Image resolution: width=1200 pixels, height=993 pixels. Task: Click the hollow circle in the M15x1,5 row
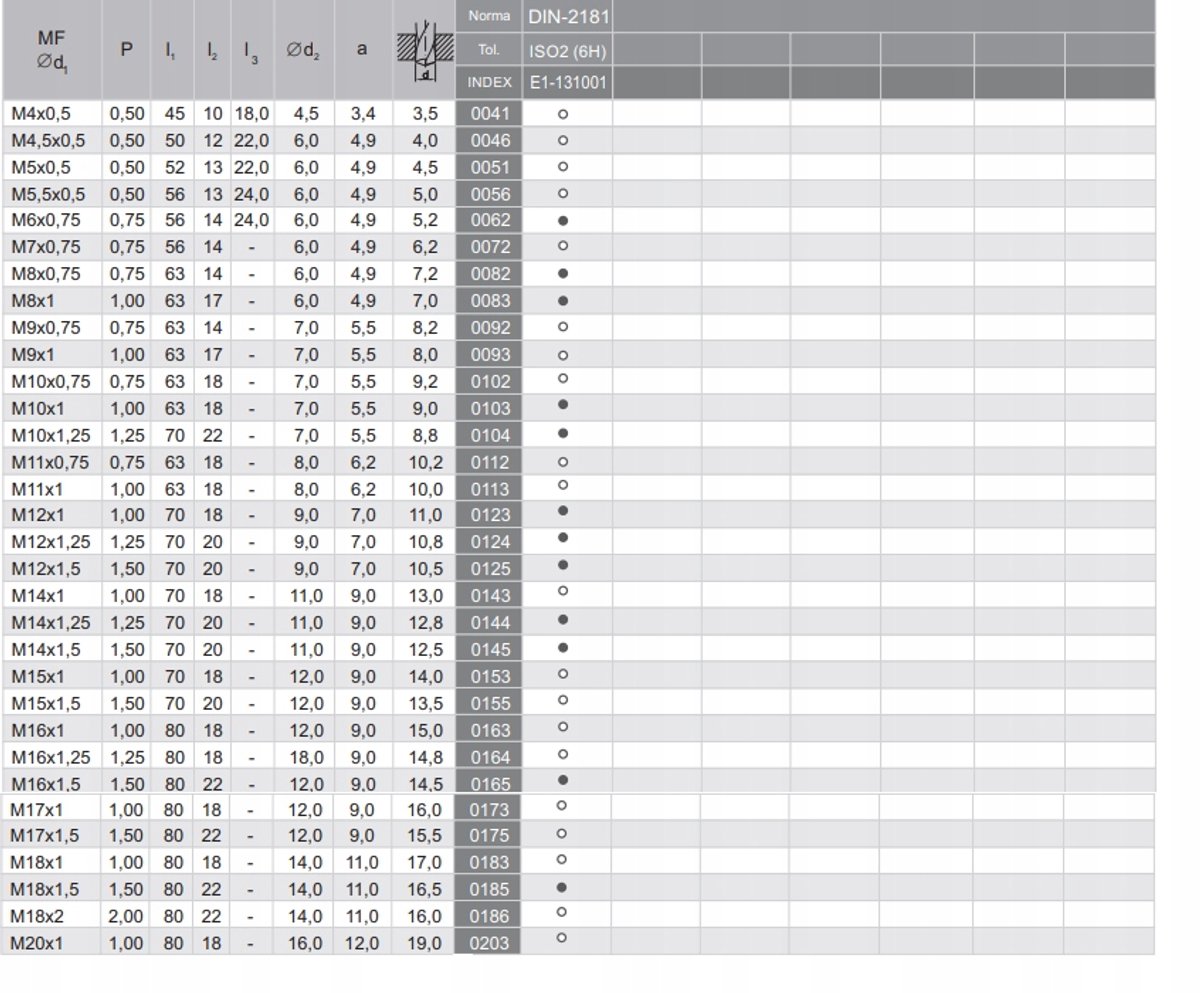[x=563, y=700]
